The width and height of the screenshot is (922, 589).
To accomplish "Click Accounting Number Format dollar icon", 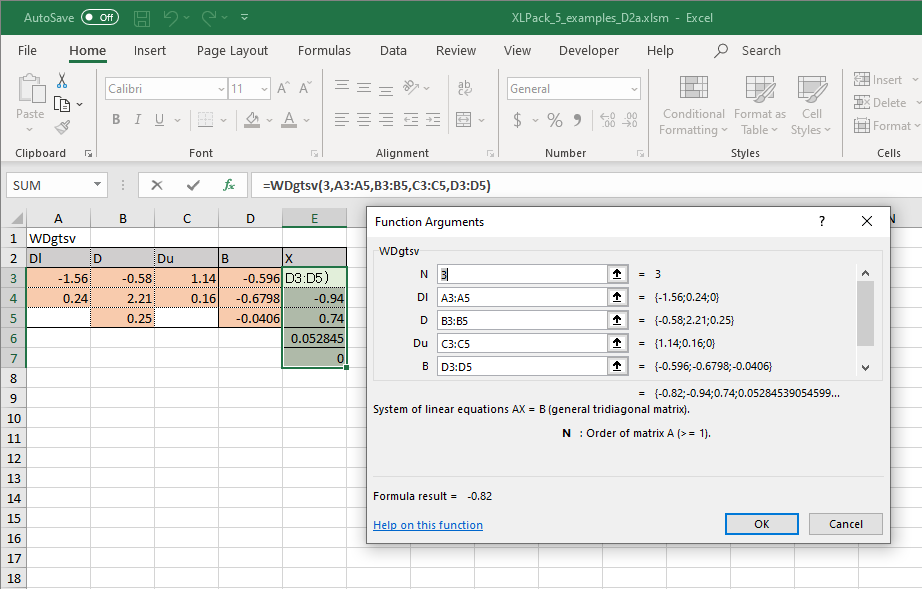I will coord(517,121).
